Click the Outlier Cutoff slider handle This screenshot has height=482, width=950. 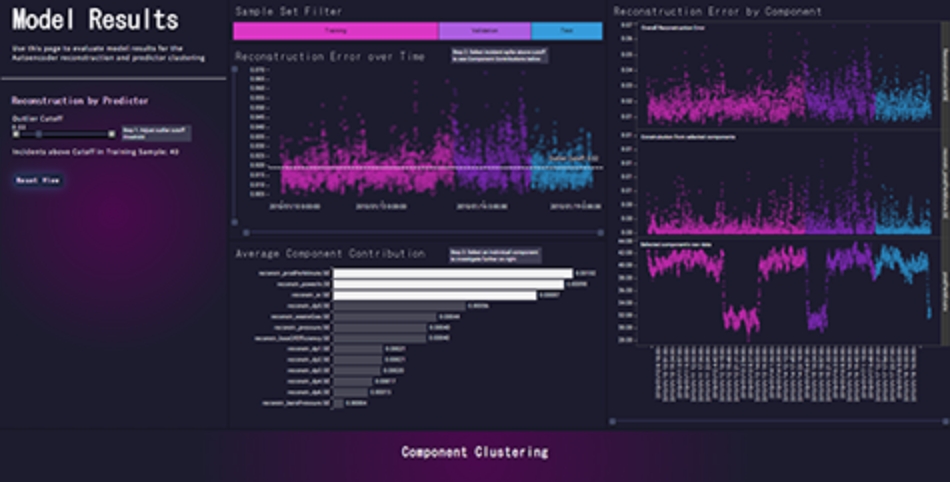39,134
